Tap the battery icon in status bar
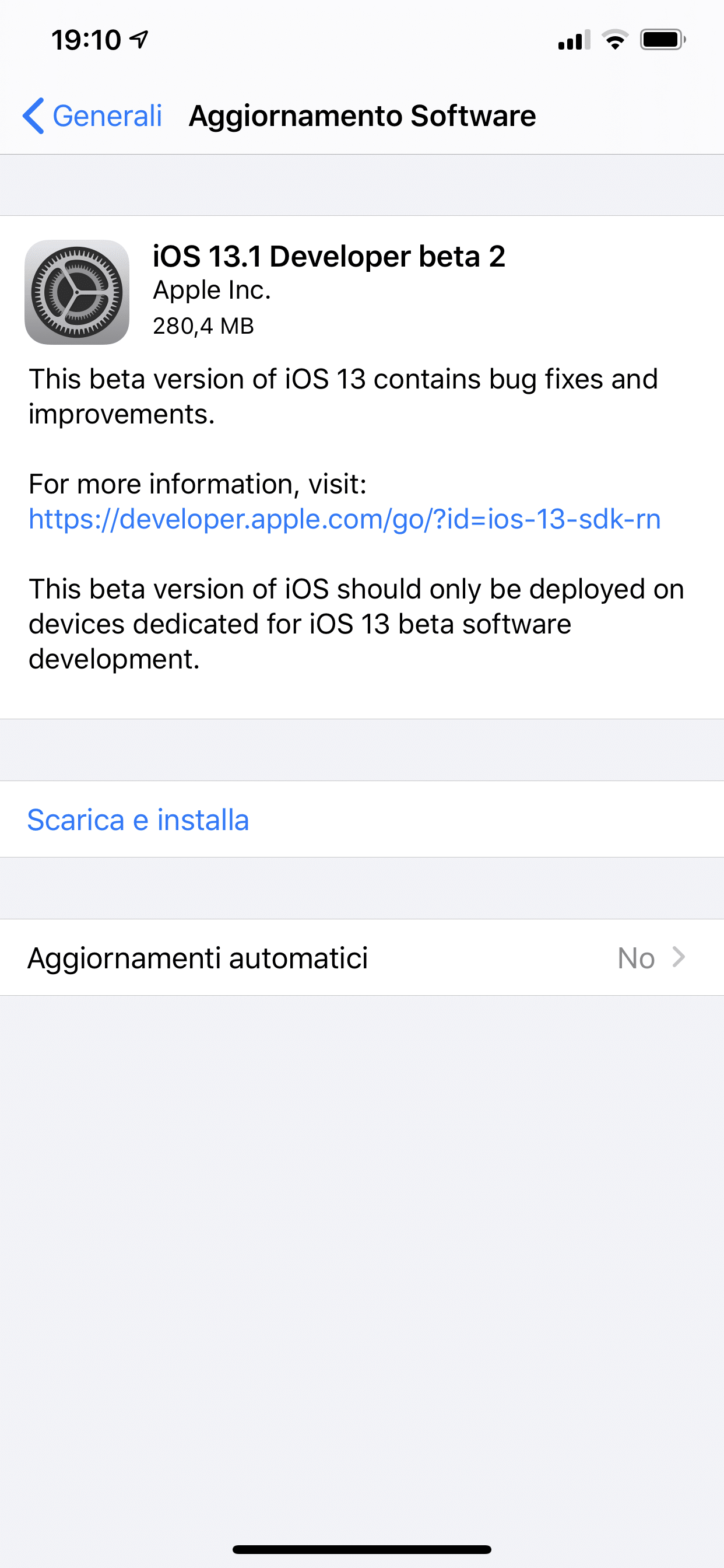The height and width of the screenshot is (1568, 724). pos(663,40)
